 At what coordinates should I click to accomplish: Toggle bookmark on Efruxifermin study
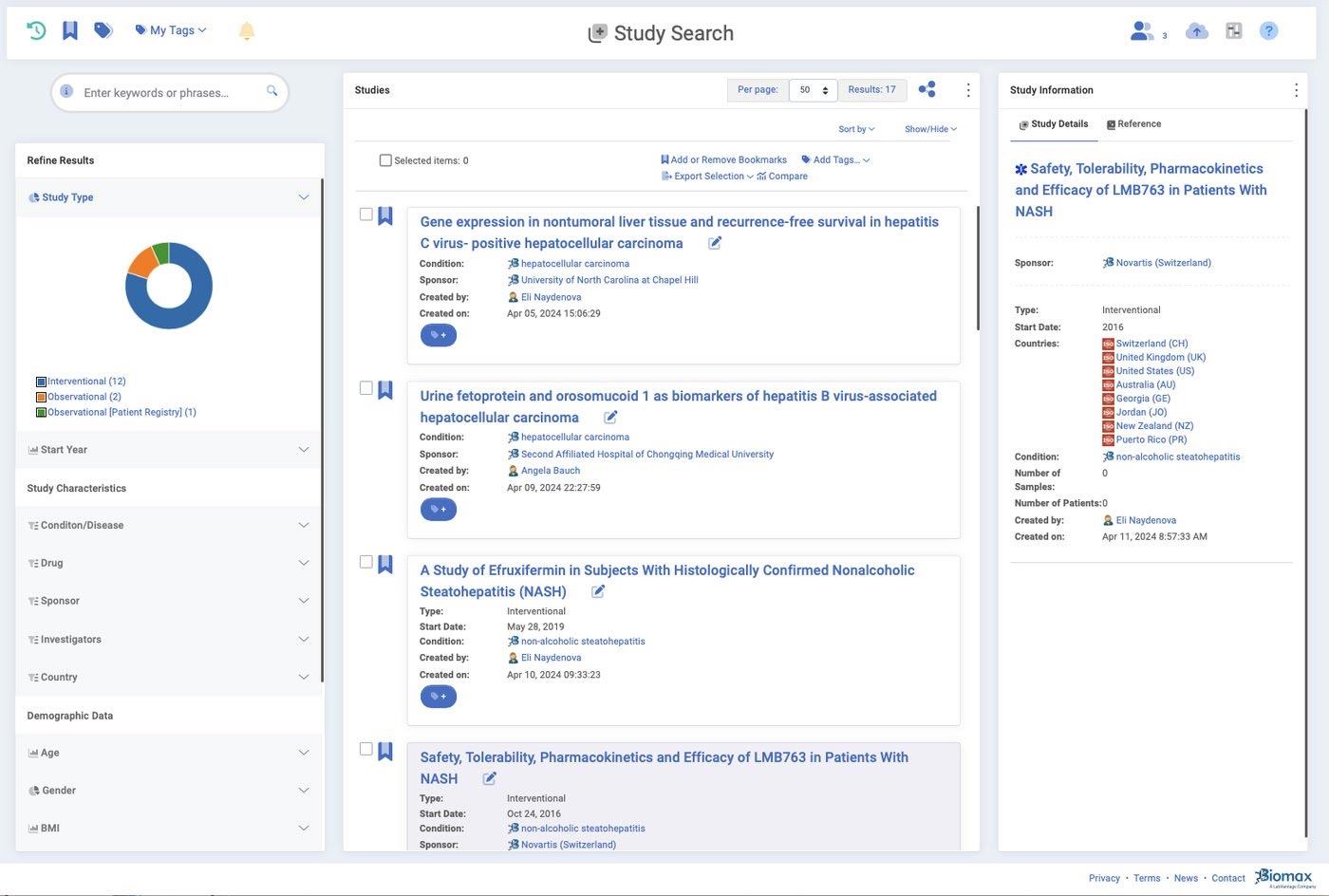[385, 564]
